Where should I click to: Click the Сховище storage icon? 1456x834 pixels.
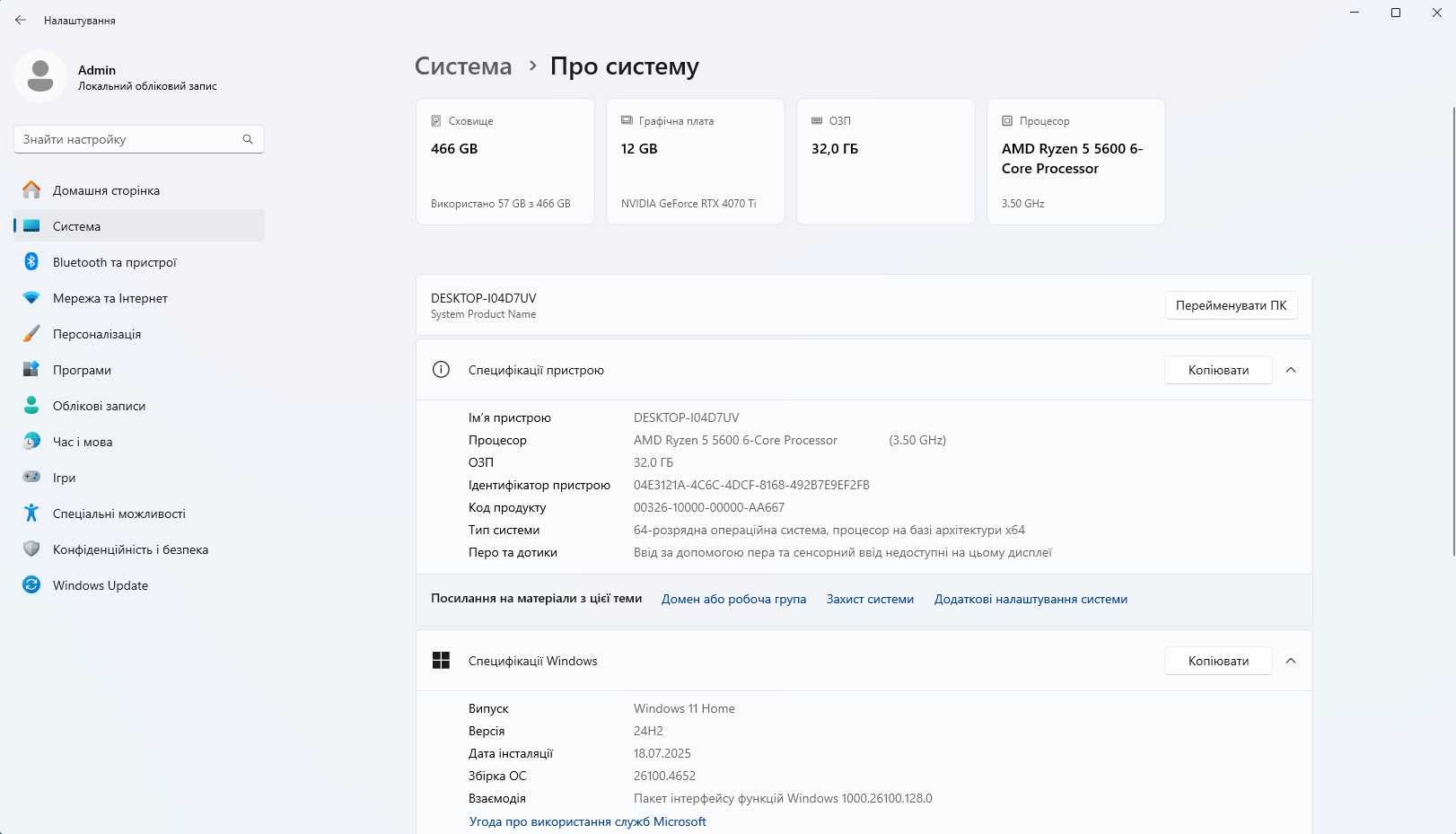point(436,120)
